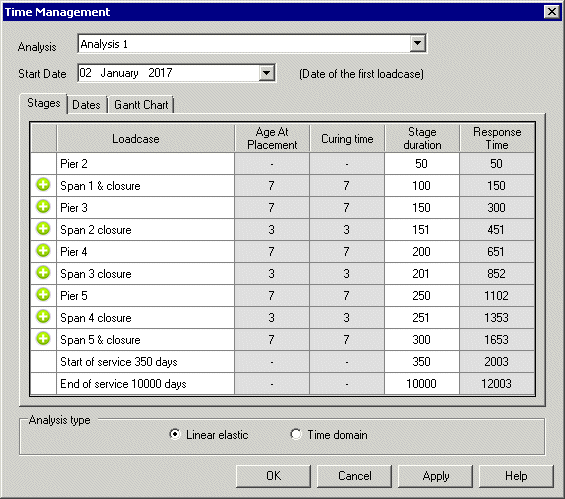
Task: Open the Start Date calendar dropdown
Action: (266, 73)
